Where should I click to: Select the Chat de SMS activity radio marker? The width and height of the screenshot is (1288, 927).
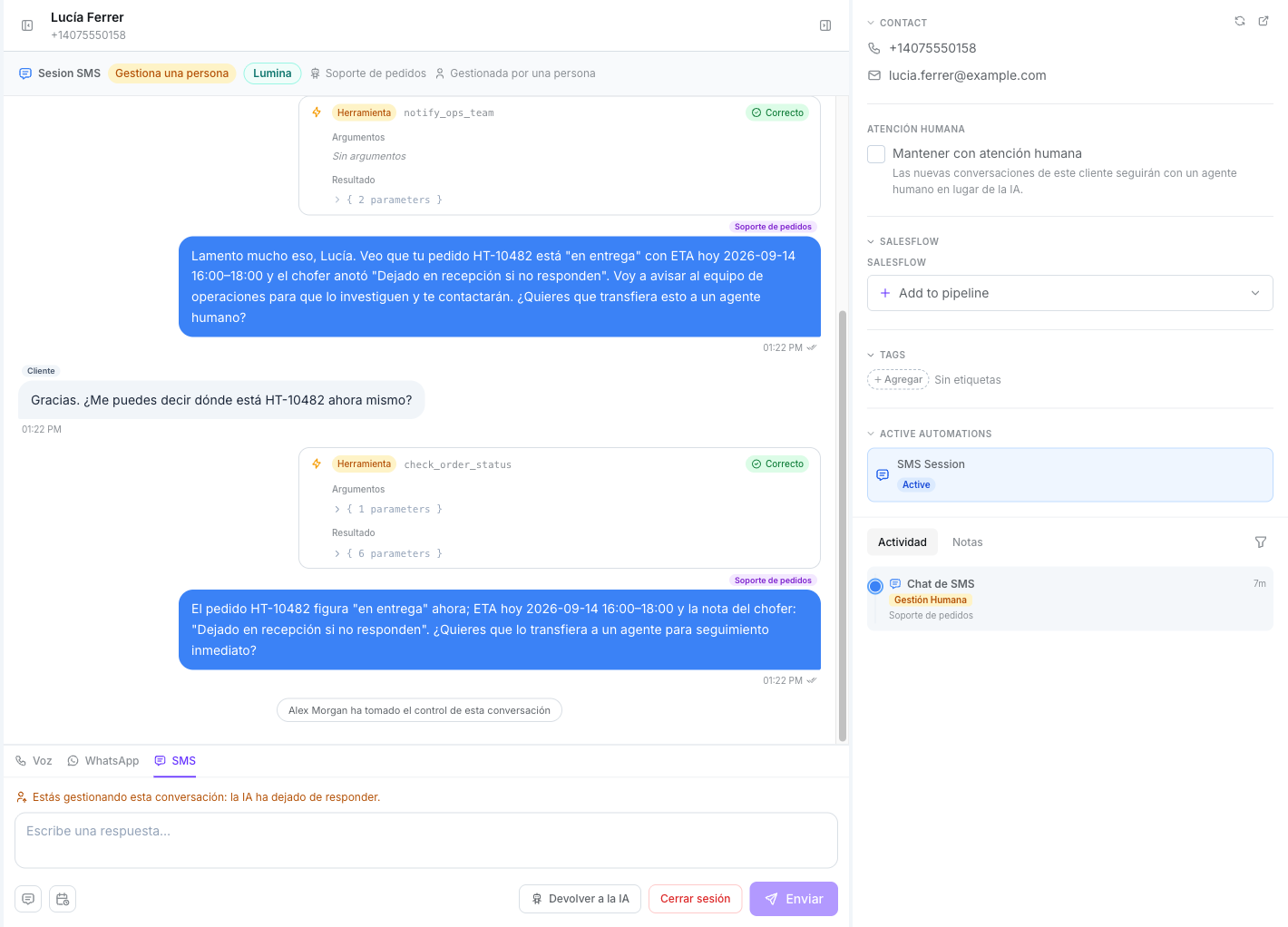point(875,586)
